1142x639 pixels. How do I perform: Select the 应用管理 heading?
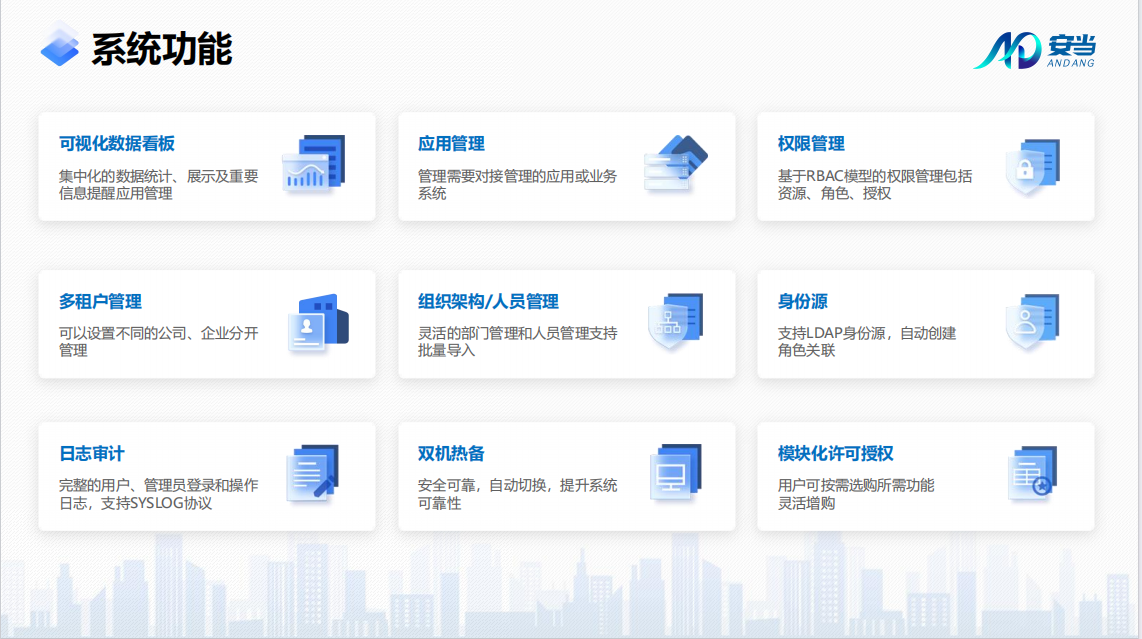(x=451, y=144)
